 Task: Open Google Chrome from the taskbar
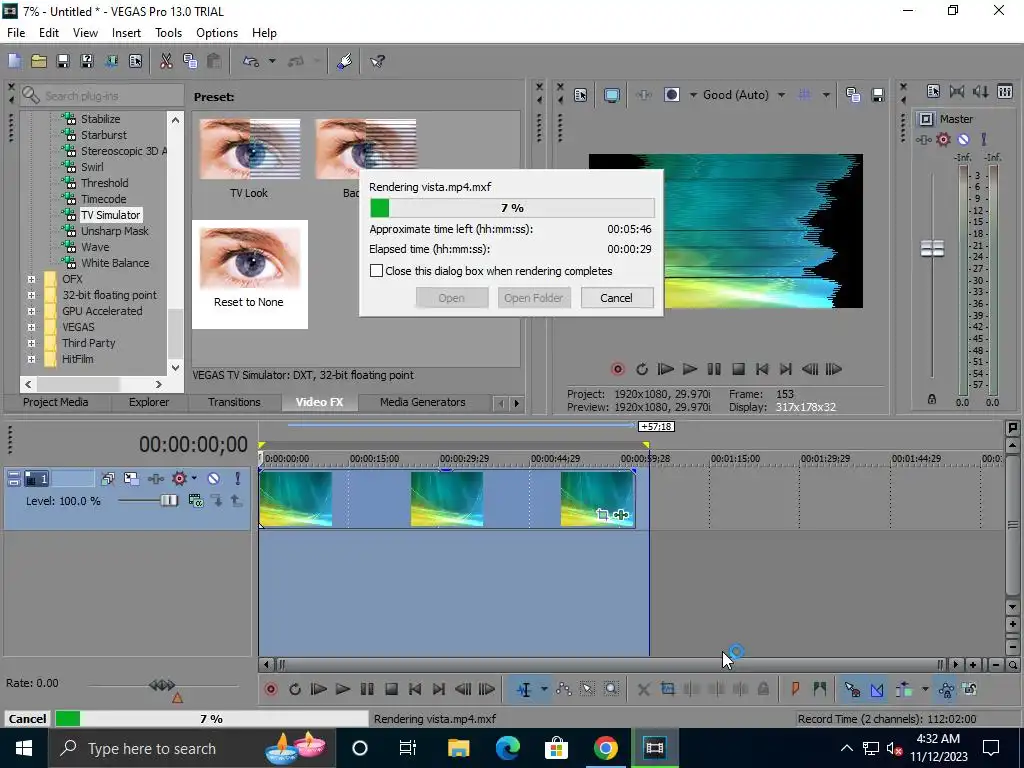click(605, 748)
